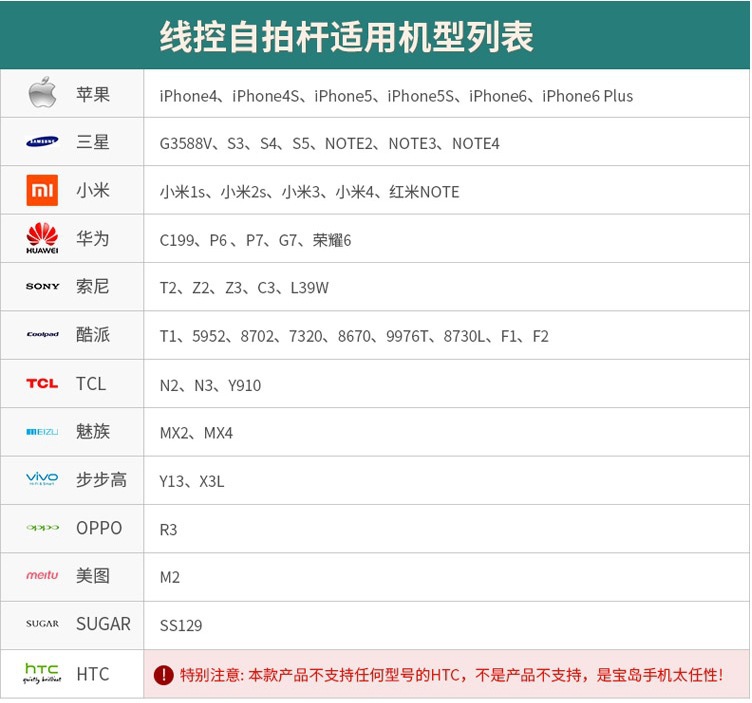
Task: Click the Coolpad 5952 model
Action: coord(209,336)
